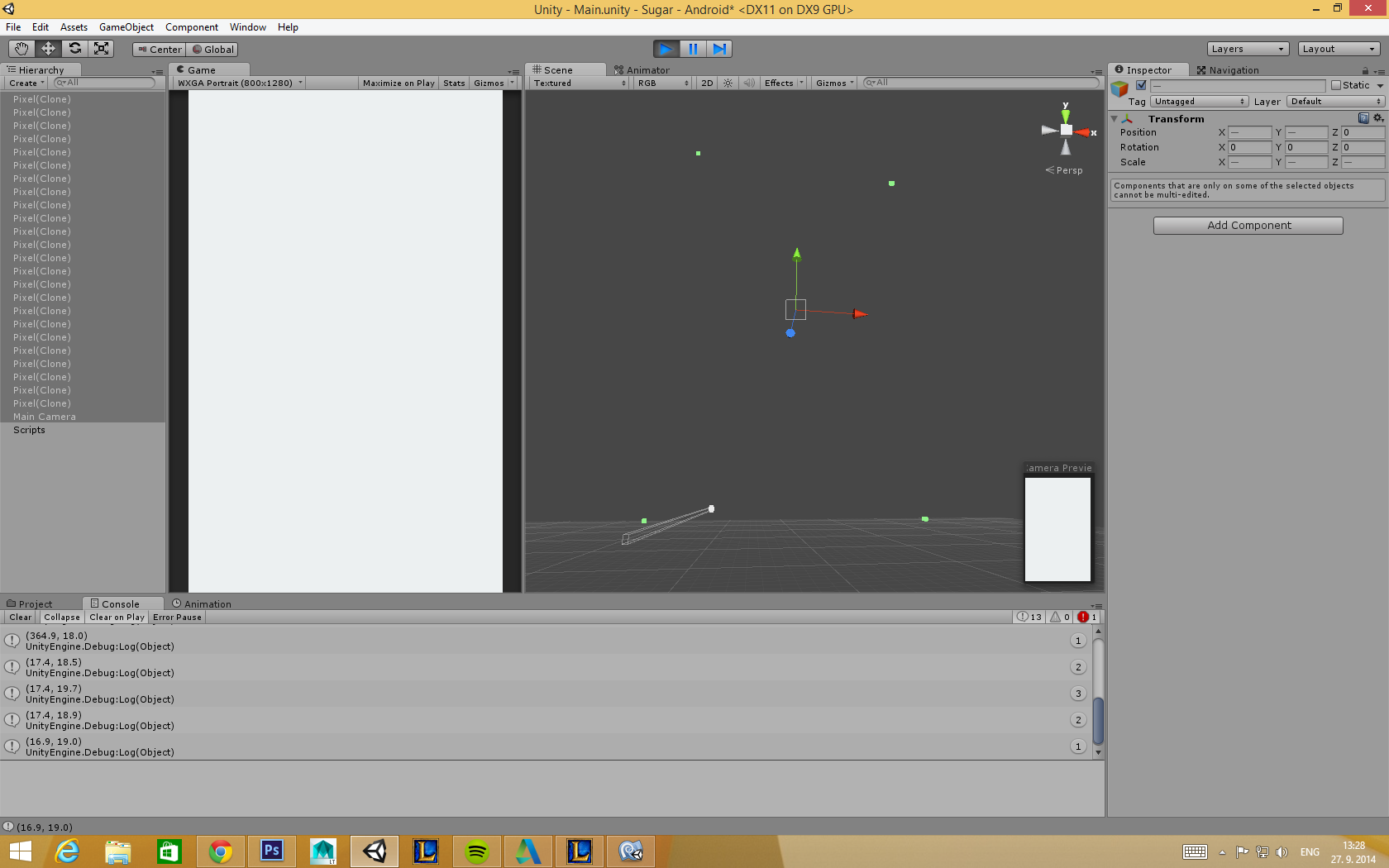1389x868 pixels.
Task: Open the Hierarchy Create dropdown
Action: click(26, 83)
